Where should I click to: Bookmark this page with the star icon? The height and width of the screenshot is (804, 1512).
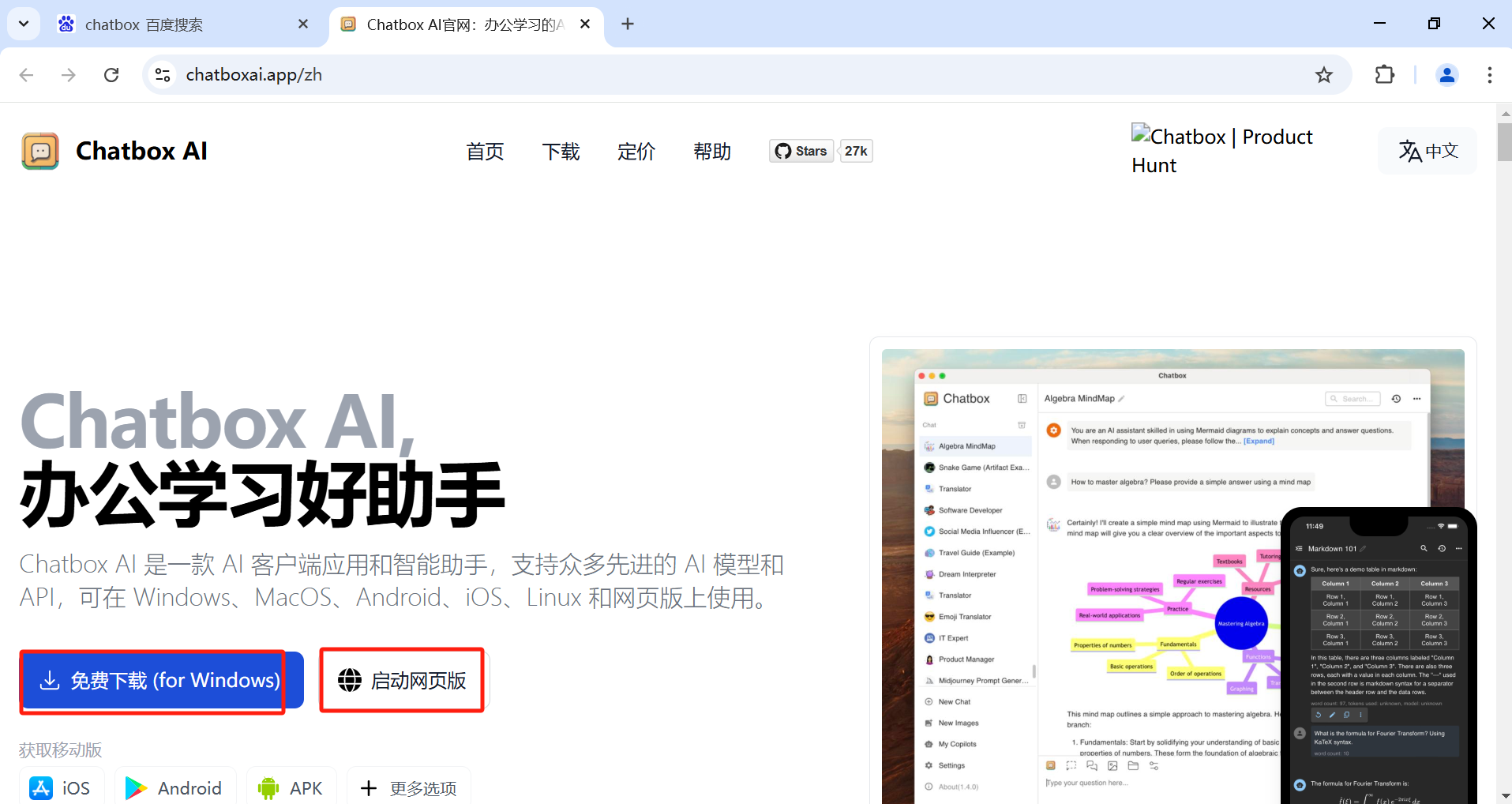[1324, 75]
